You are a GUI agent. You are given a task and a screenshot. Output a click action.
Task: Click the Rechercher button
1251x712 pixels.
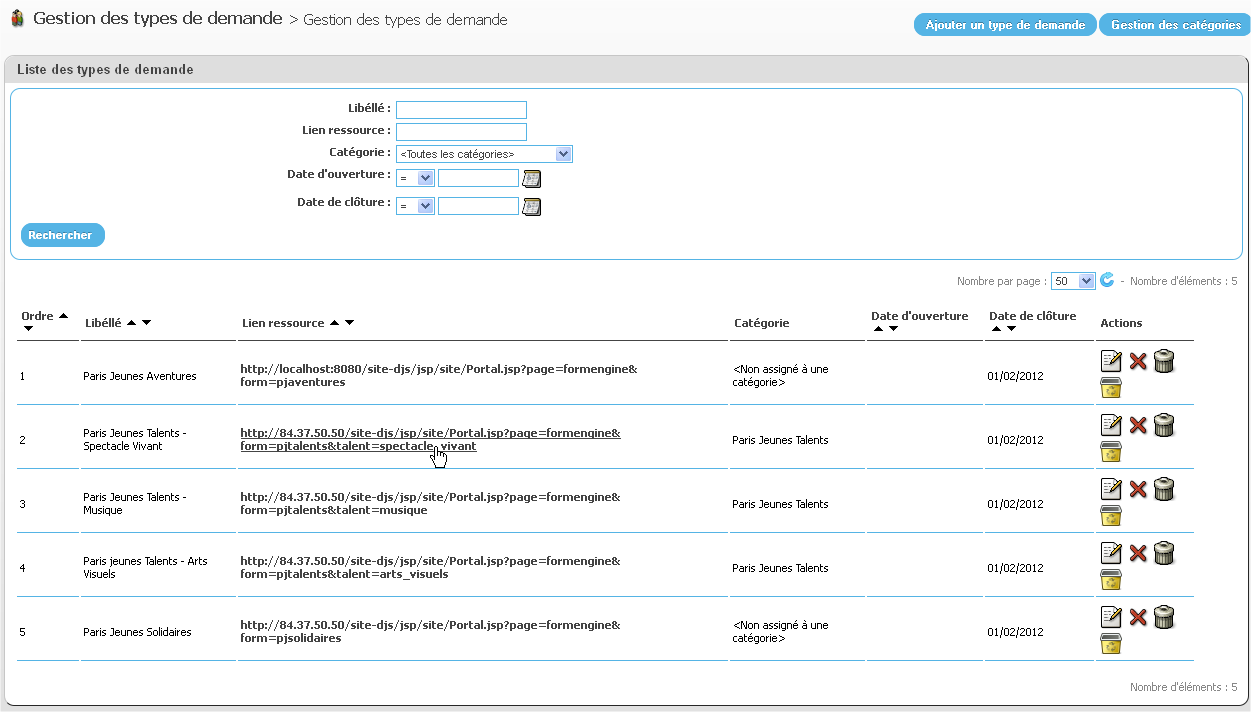point(62,235)
